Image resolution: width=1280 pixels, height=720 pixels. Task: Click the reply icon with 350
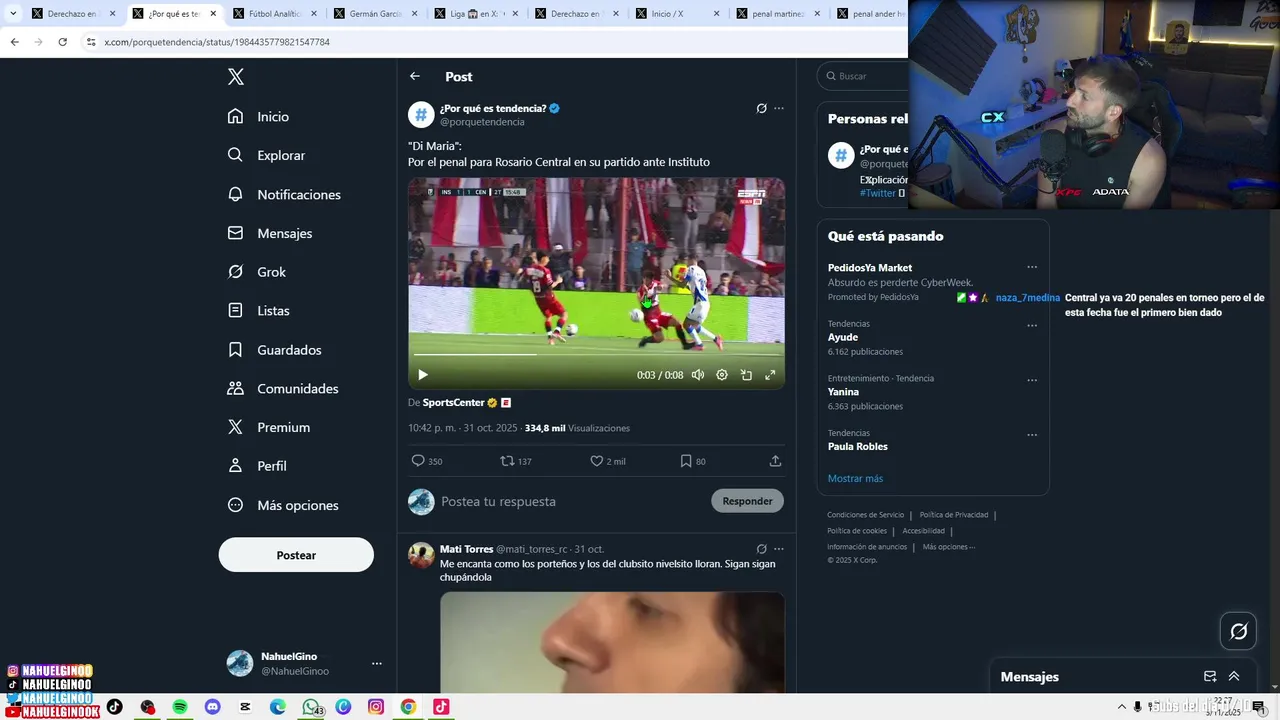(418, 461)
